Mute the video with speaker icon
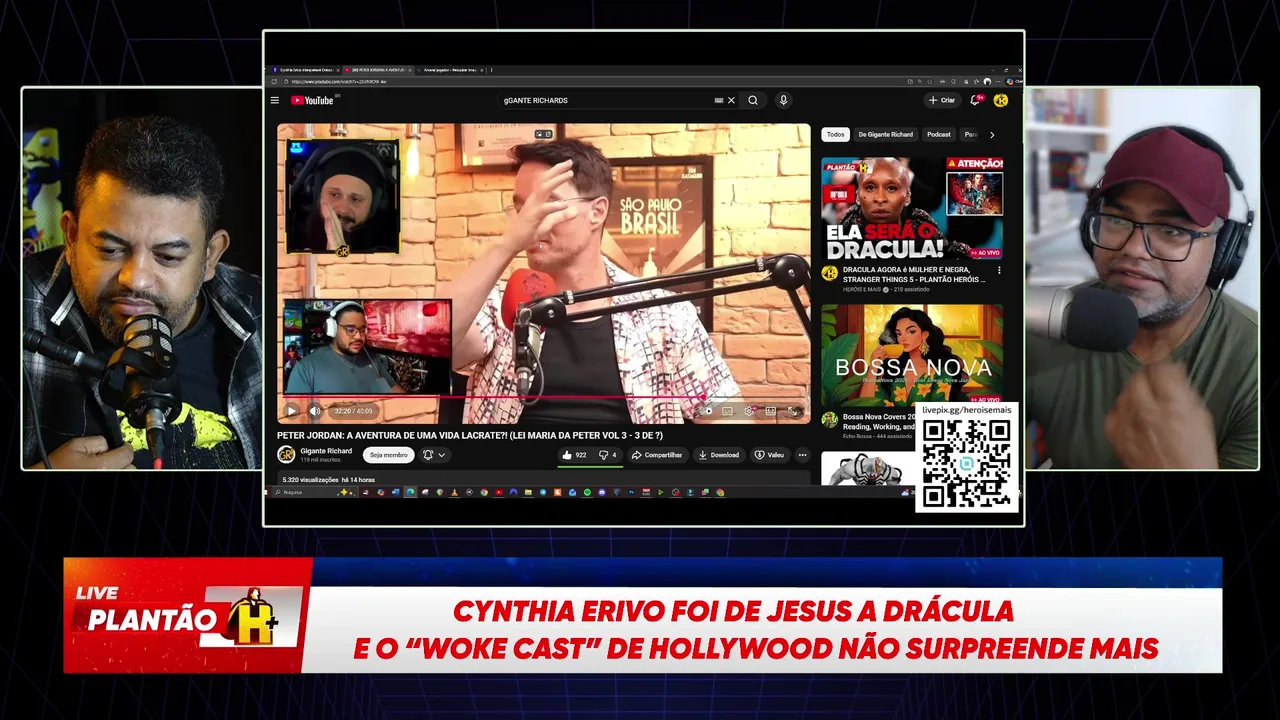Screen dimensions: 1280x720 (315, 411)
